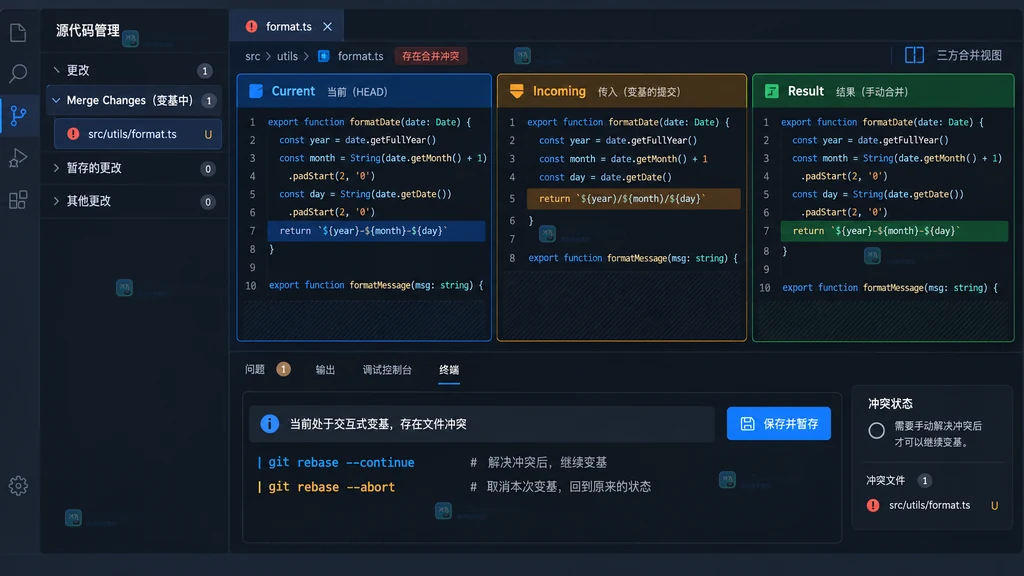1024x576 pixels.
Task: Switch to the 调试控制台 panel tab
Action: tap(387, 370)
